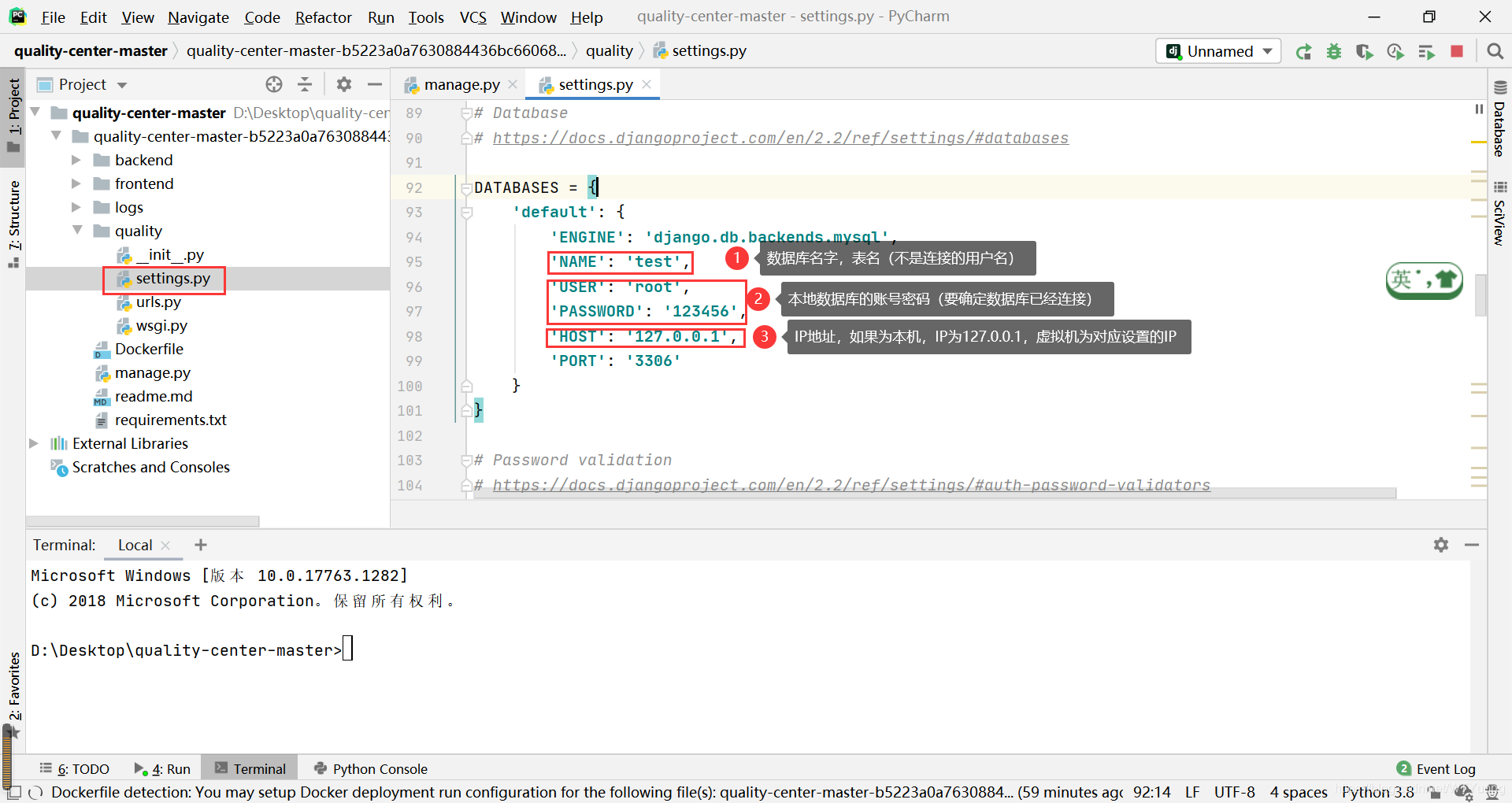The image size is (1512, 803).
Task: Click the auth-password-validators docs link
Action: [851, 485]
